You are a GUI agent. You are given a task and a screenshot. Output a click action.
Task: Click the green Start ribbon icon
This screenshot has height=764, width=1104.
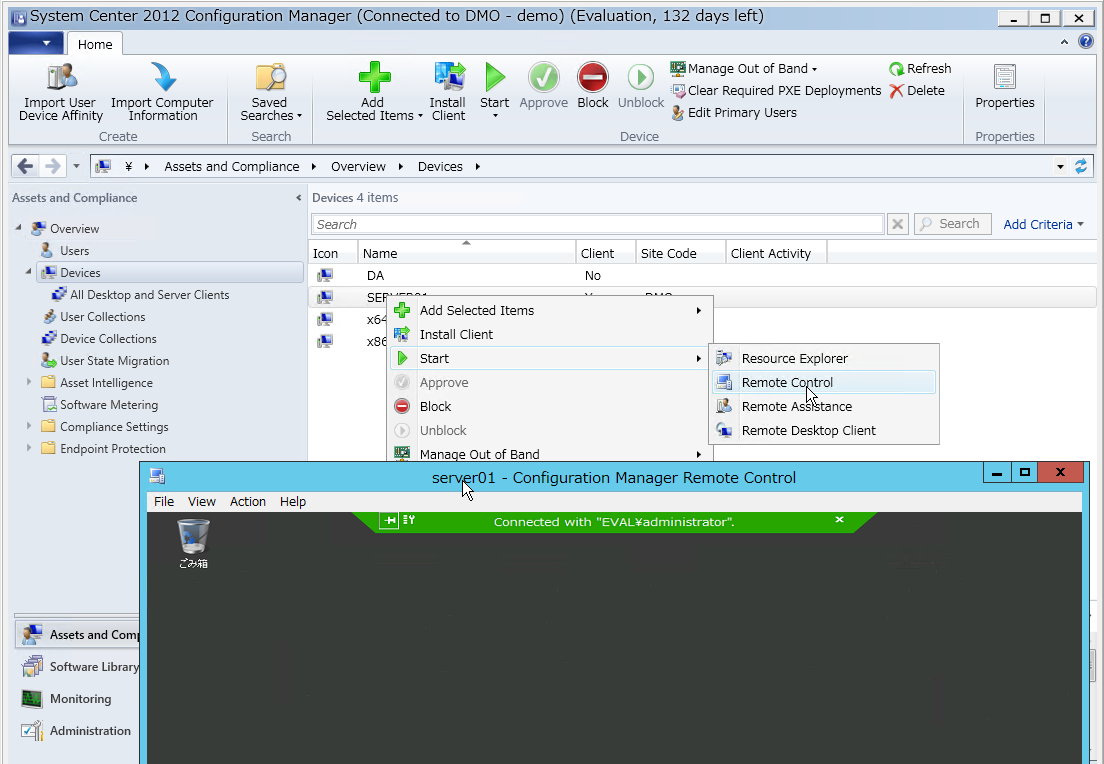pos(495,77)
